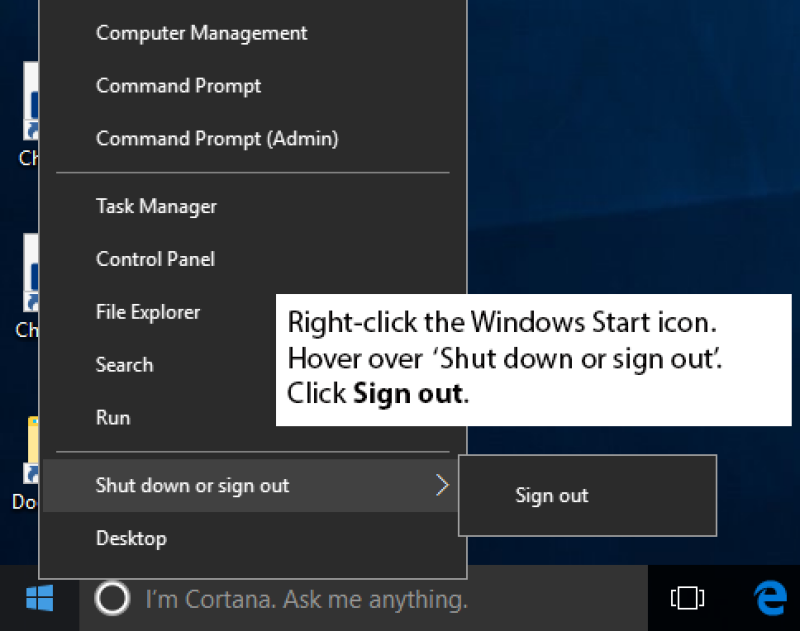Open Computer Management
The image size is (800, 631).
[200, 33]
